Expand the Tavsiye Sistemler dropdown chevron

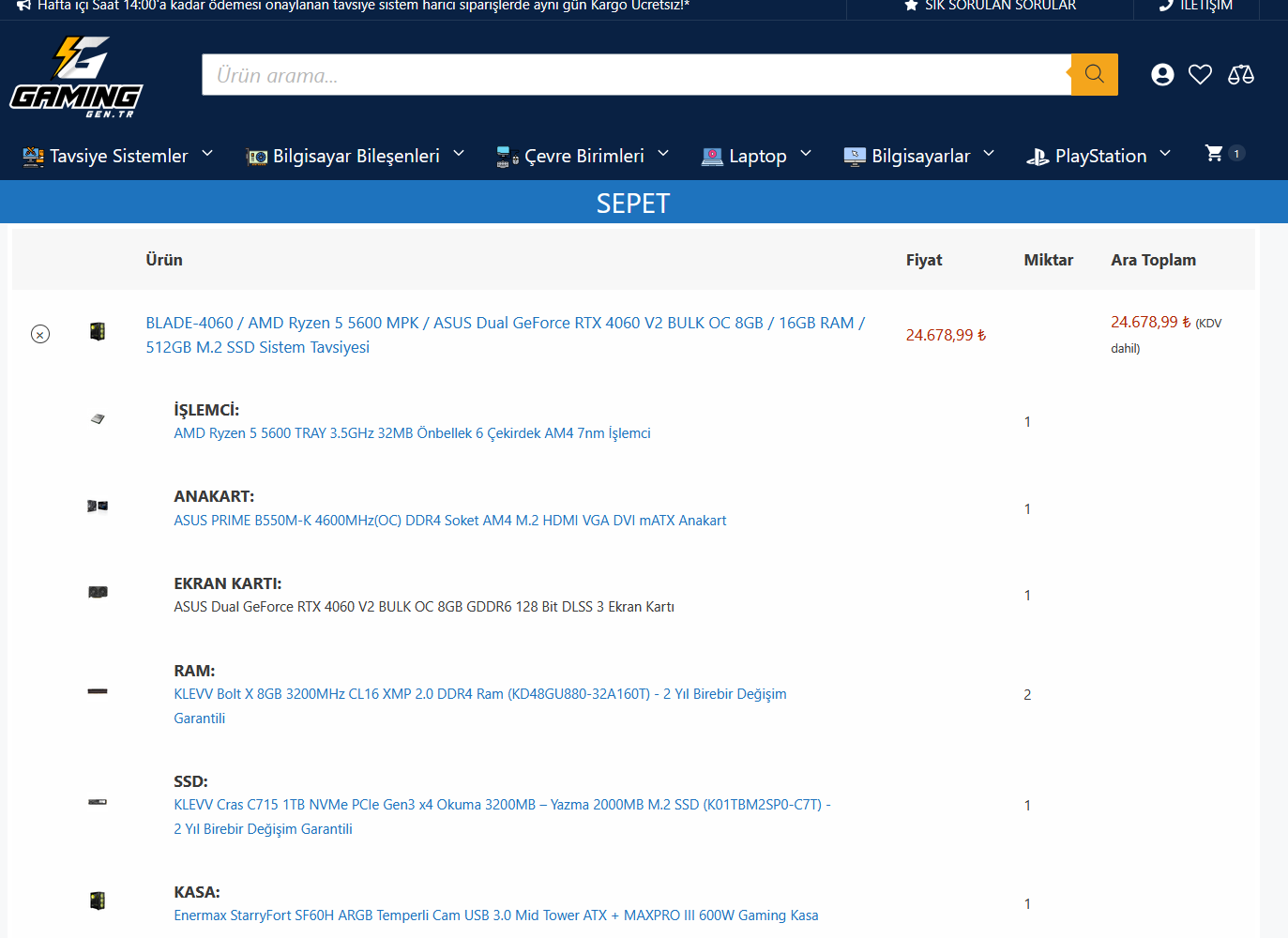207,153
